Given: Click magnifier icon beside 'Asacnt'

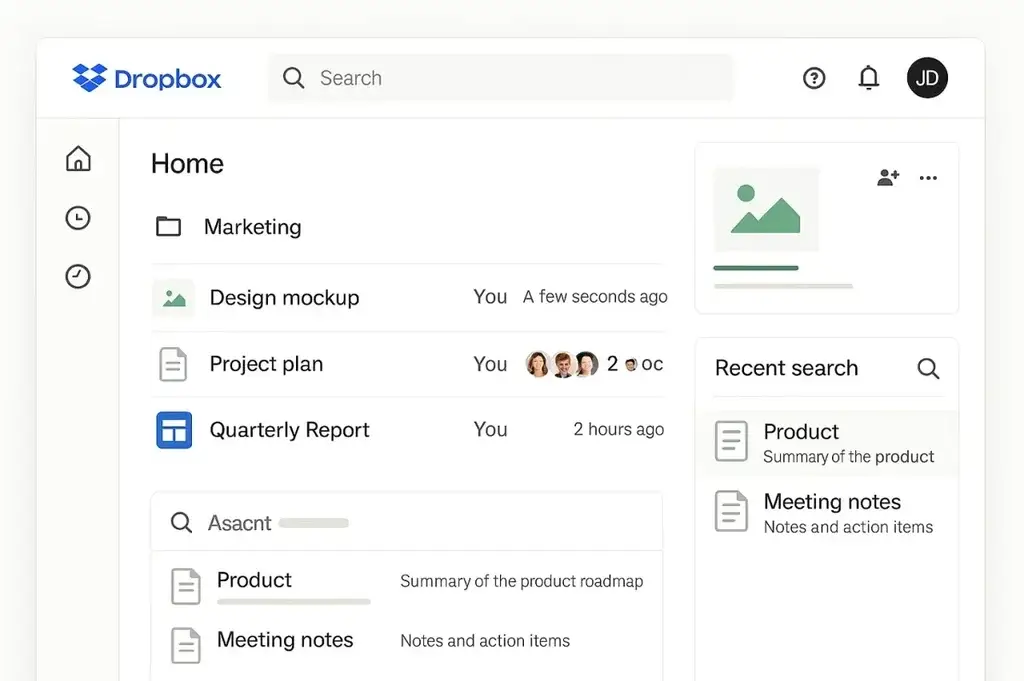Looking at the screenshot, I should [x=181, y=522].
